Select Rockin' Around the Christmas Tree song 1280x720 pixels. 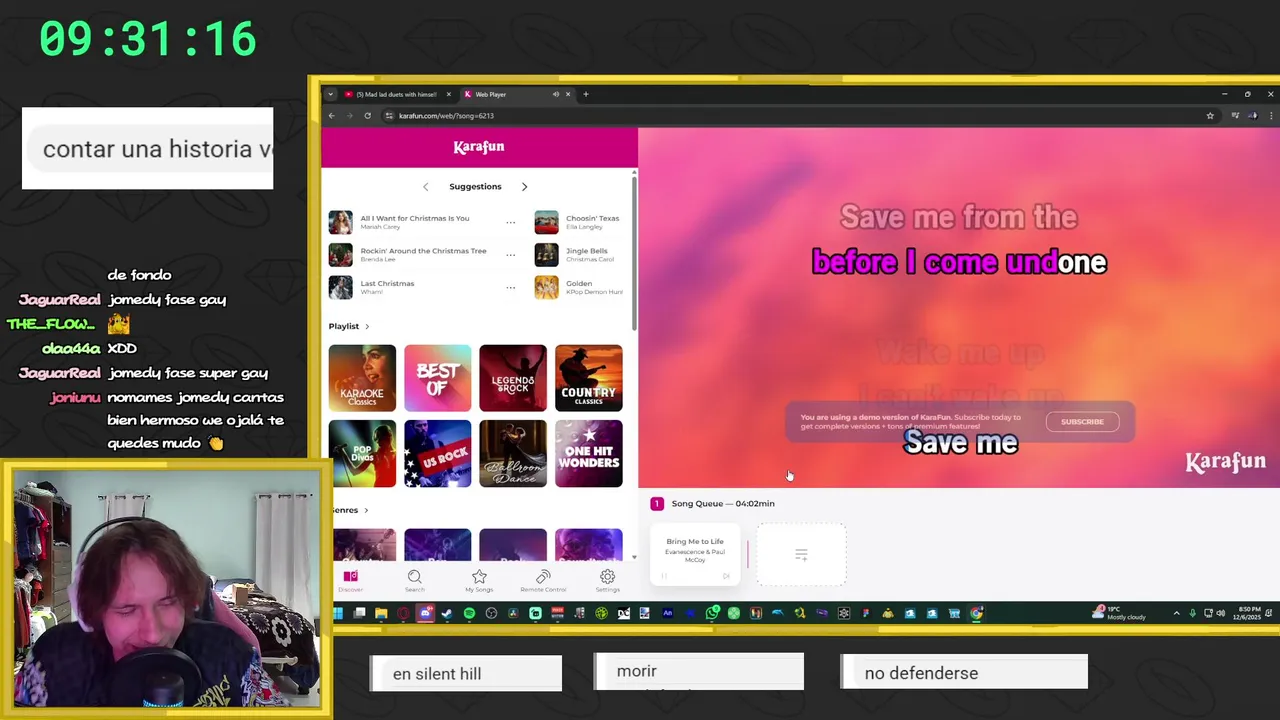click(414, 255)
